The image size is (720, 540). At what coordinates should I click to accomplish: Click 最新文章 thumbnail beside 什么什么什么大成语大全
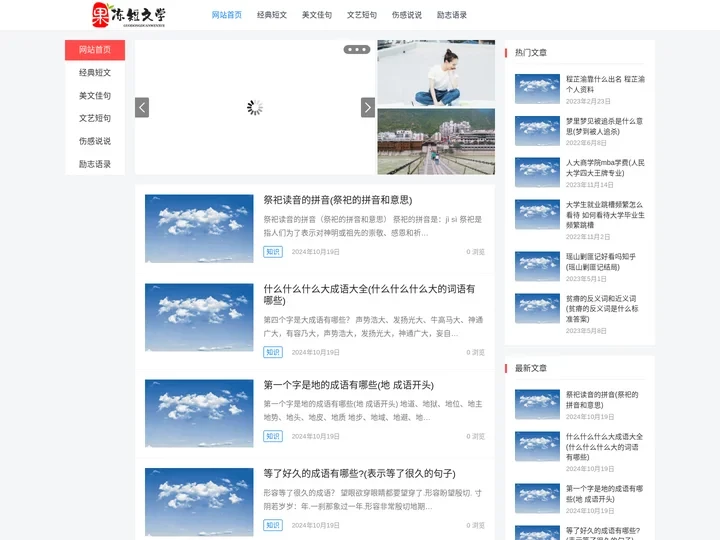click(x=537, y=446)
